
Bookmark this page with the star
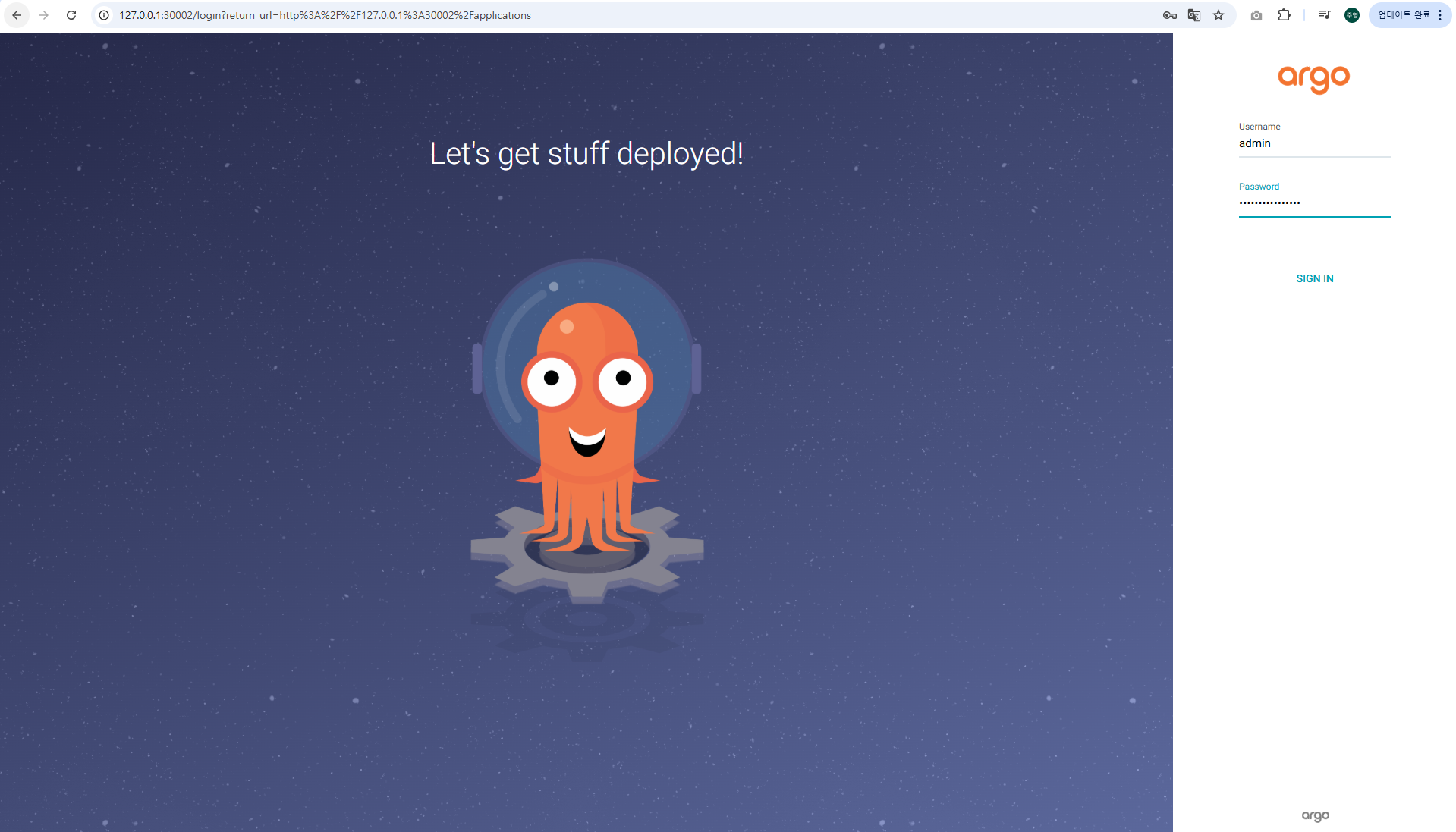[x=1219, y=15]
